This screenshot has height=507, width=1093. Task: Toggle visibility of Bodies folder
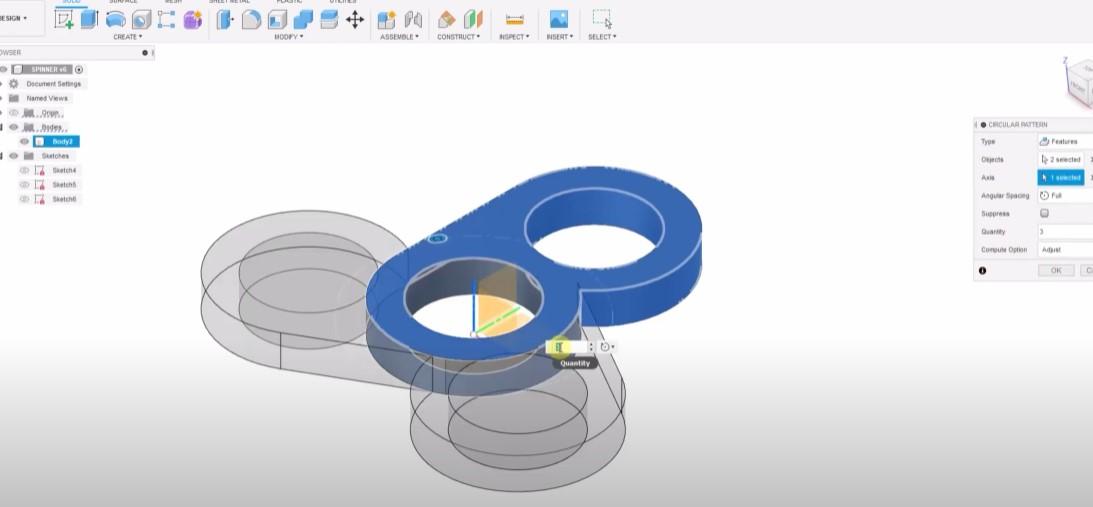(x=14, y=127)
